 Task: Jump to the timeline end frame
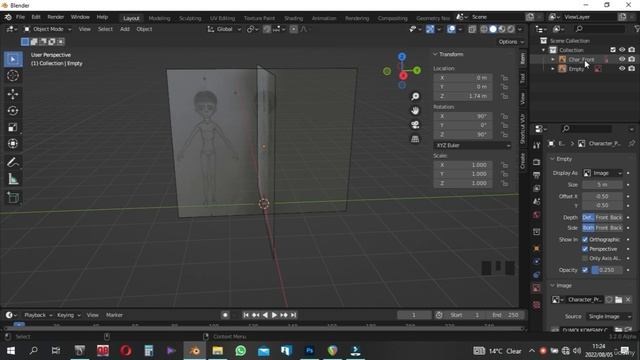click(x=293, y=315)
